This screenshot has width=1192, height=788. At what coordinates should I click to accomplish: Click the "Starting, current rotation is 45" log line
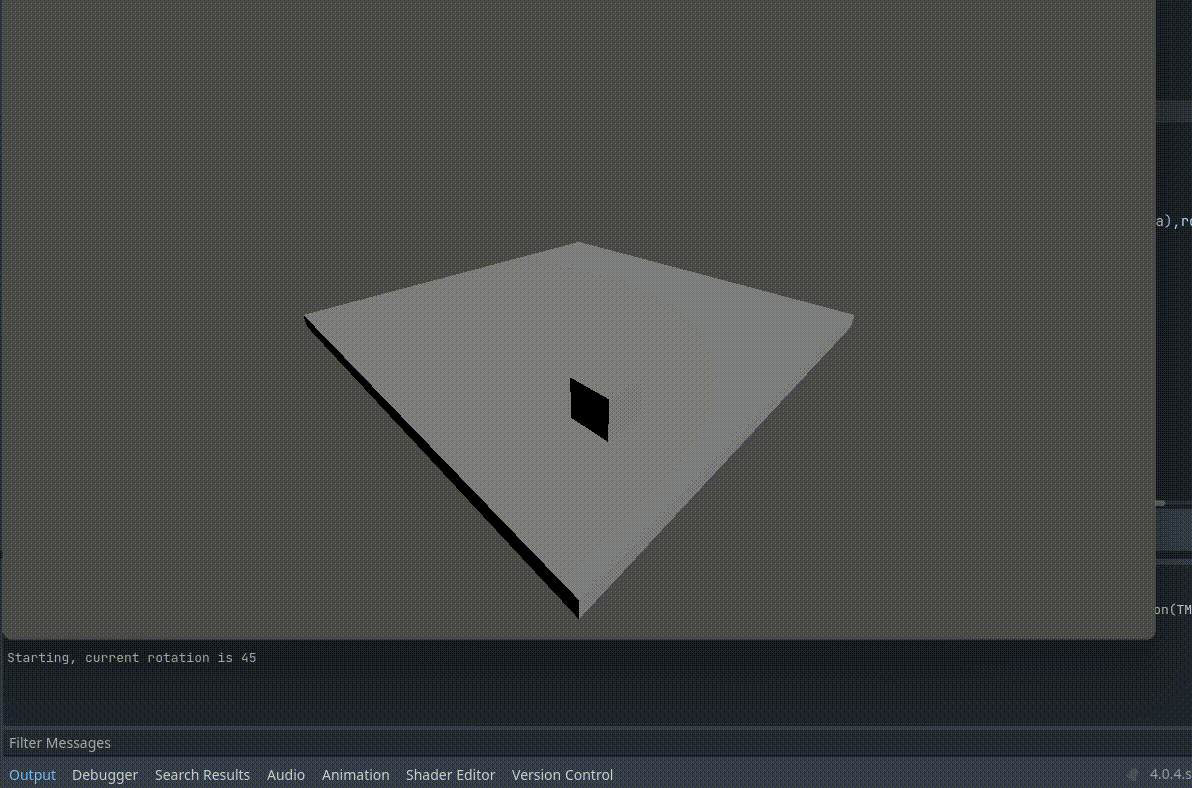pyautogui.click(x=131, y=658)
